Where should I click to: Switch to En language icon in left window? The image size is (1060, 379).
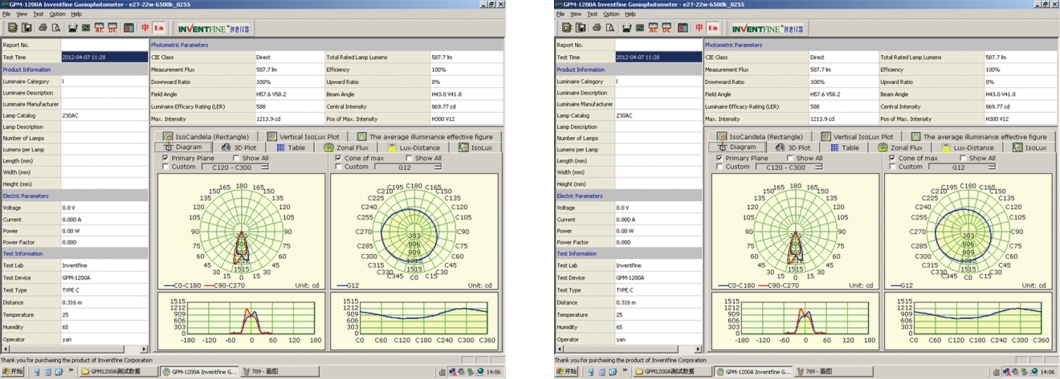(159, 28)
